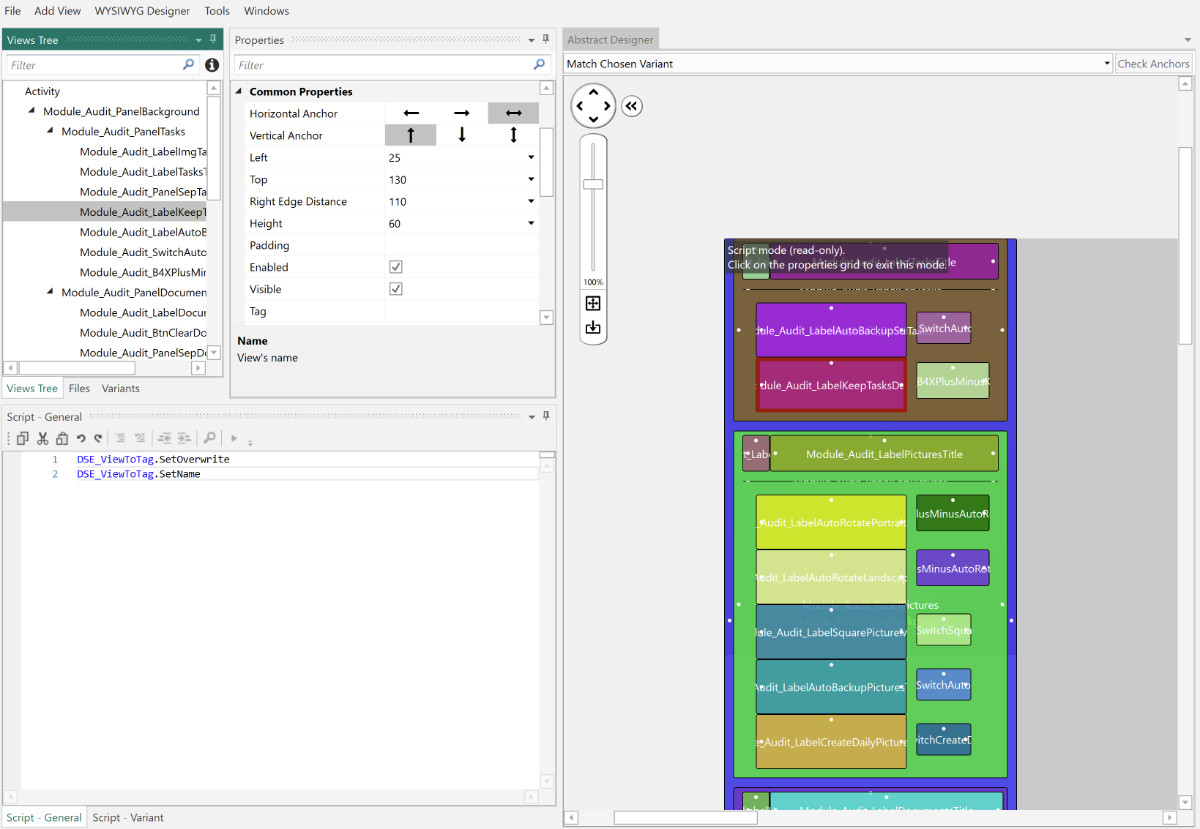The height and width of the screenshot is (829, 1200).
Task: Set vertical anchor to top
Action: [x=411, y=135]
